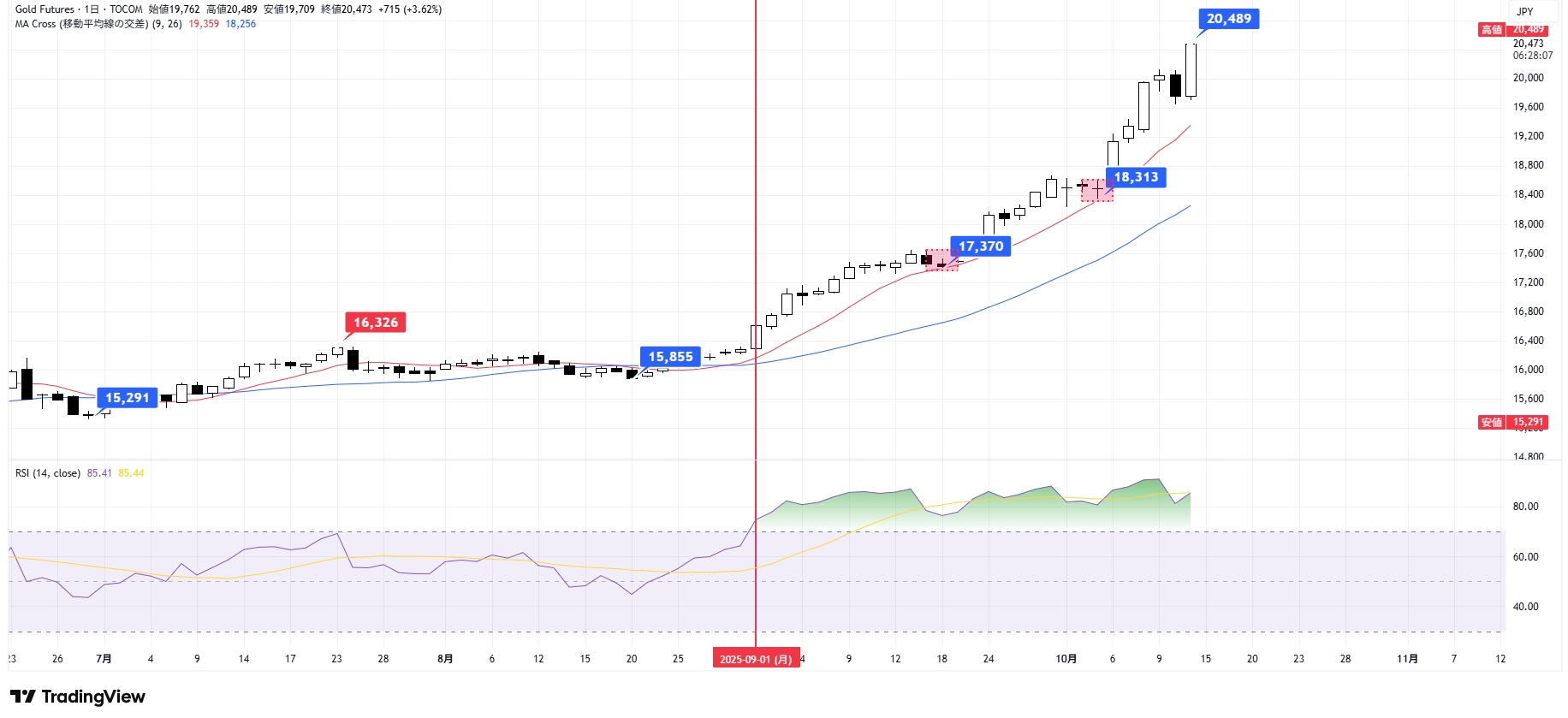This screenshot has width=1568, height=718.
Task: Click the purple RSI value 85.41
Action: point(99,473)
